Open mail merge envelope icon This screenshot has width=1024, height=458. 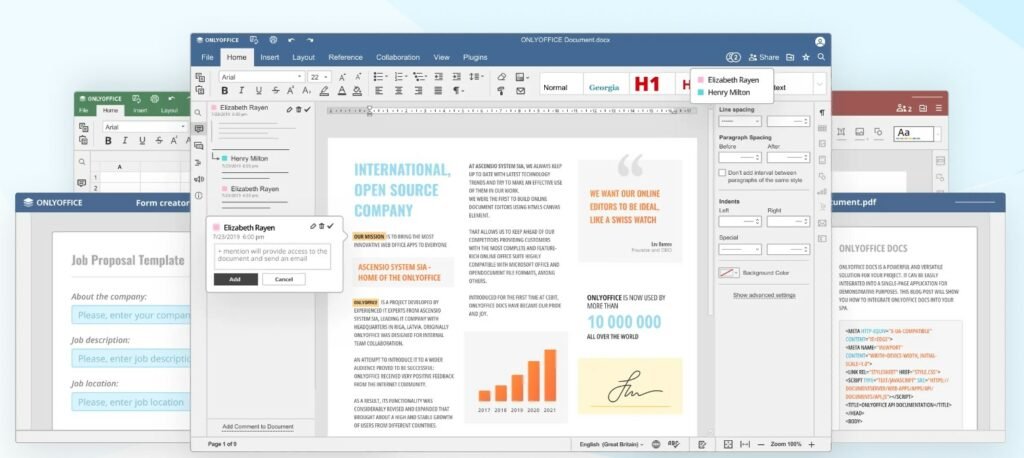(x=520, y=91)
